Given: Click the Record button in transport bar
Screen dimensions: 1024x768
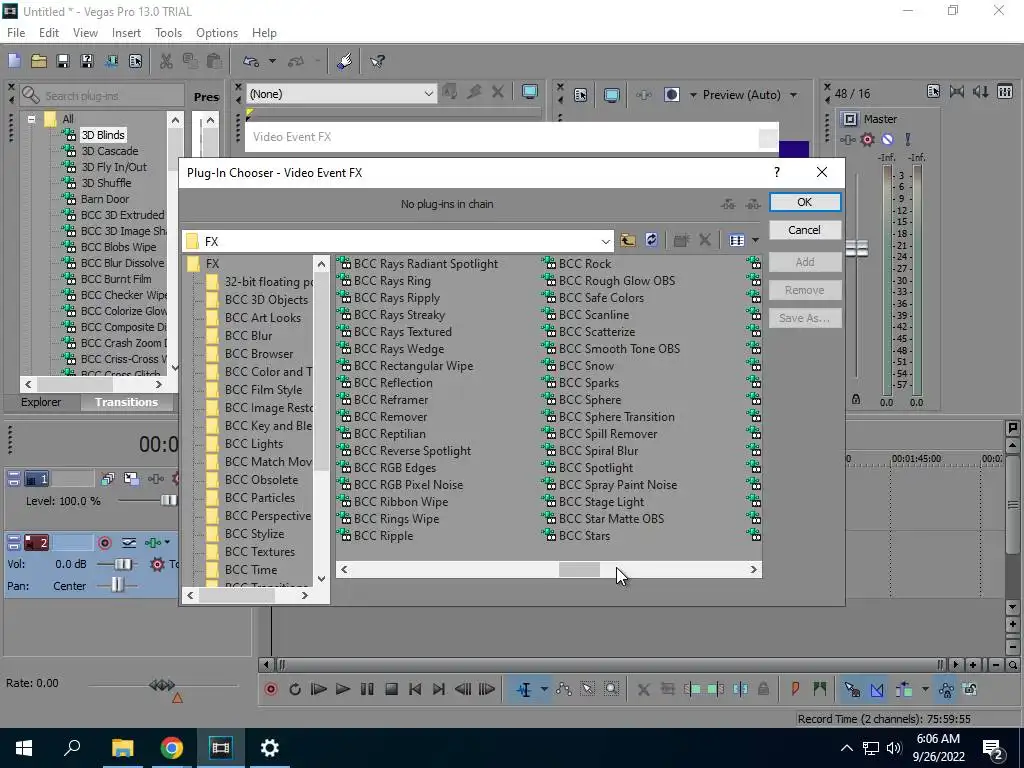Looking at the screenshot, I should coord(270,689).
